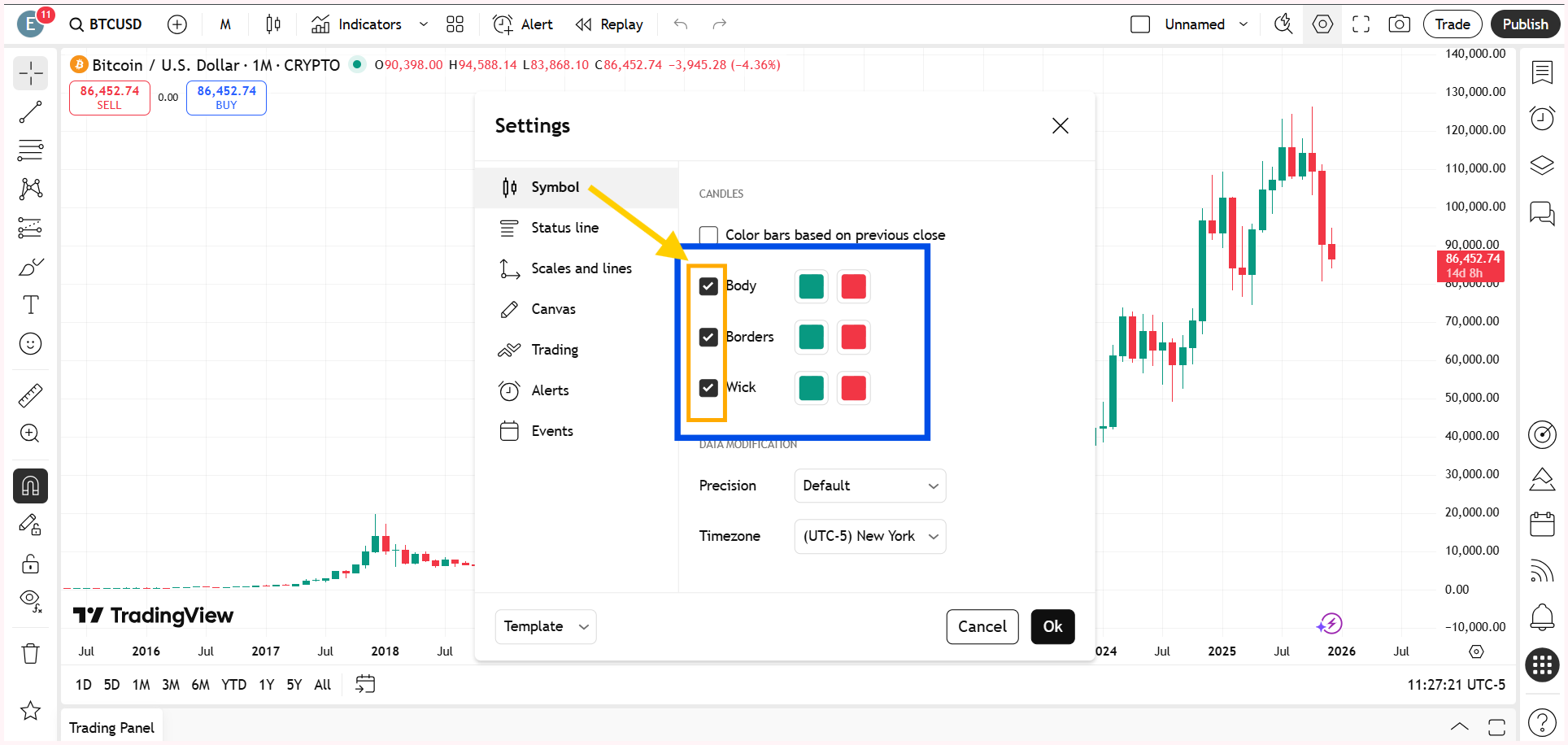Uncheck the Wick candles checkbox

point(708,388)
